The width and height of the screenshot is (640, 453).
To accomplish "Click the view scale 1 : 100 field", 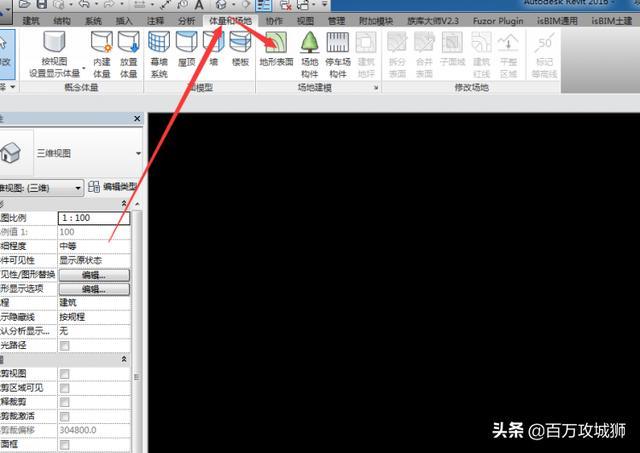I will click(x=94, y=218).
